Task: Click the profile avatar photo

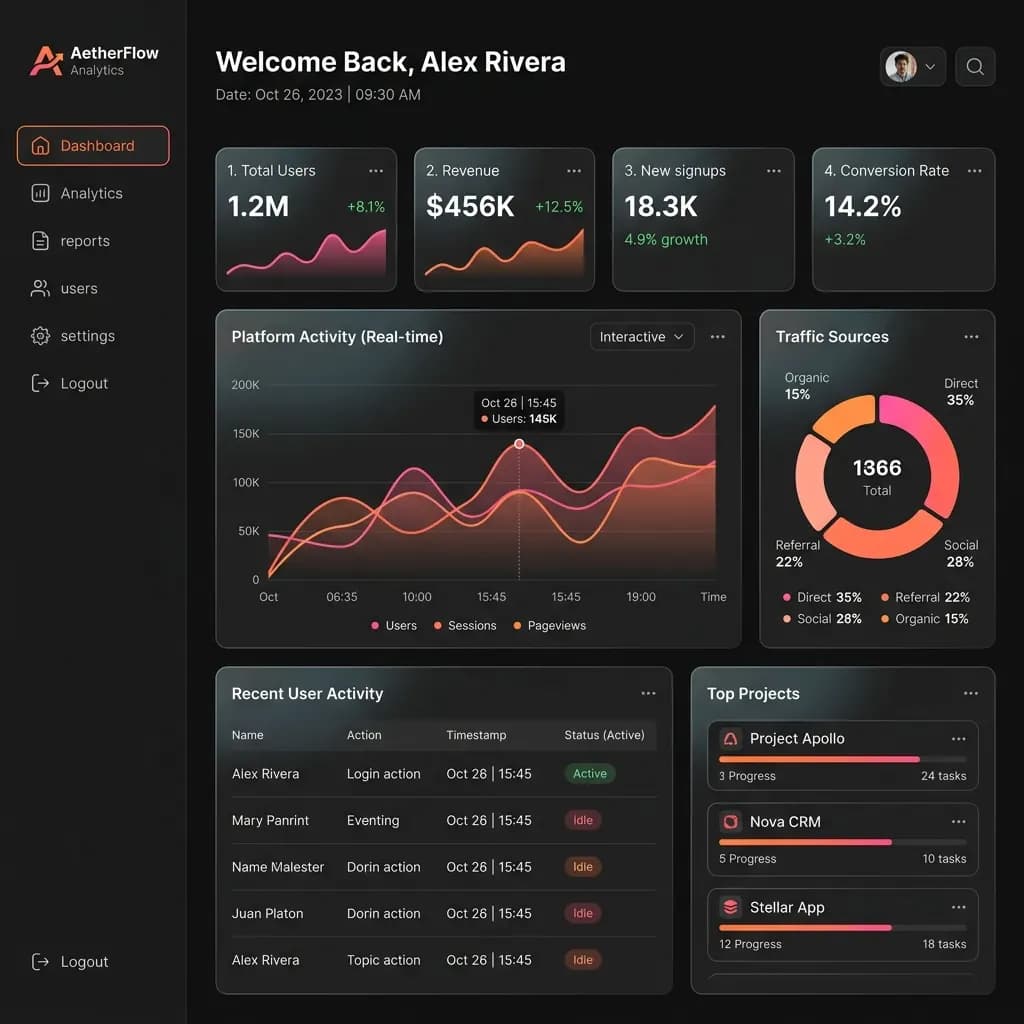Action: click(x=901, y=67)
